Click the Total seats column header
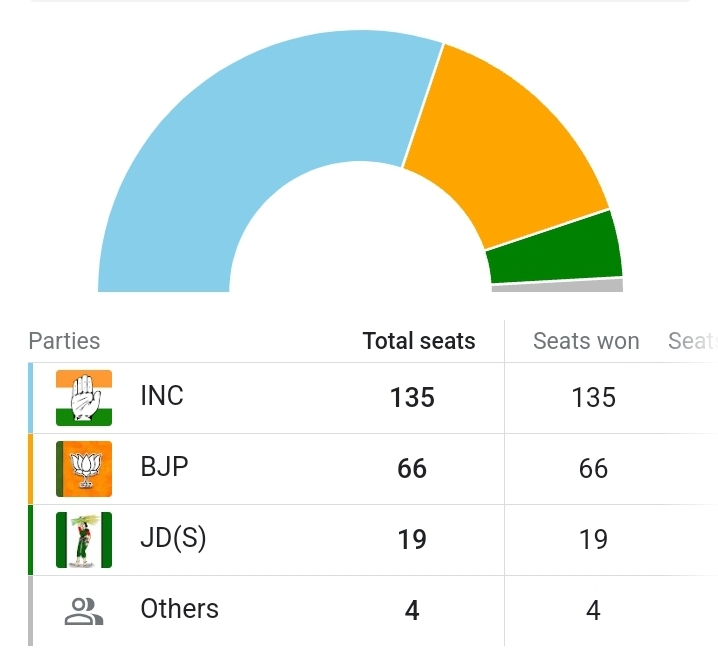 (x=419, y=341)
